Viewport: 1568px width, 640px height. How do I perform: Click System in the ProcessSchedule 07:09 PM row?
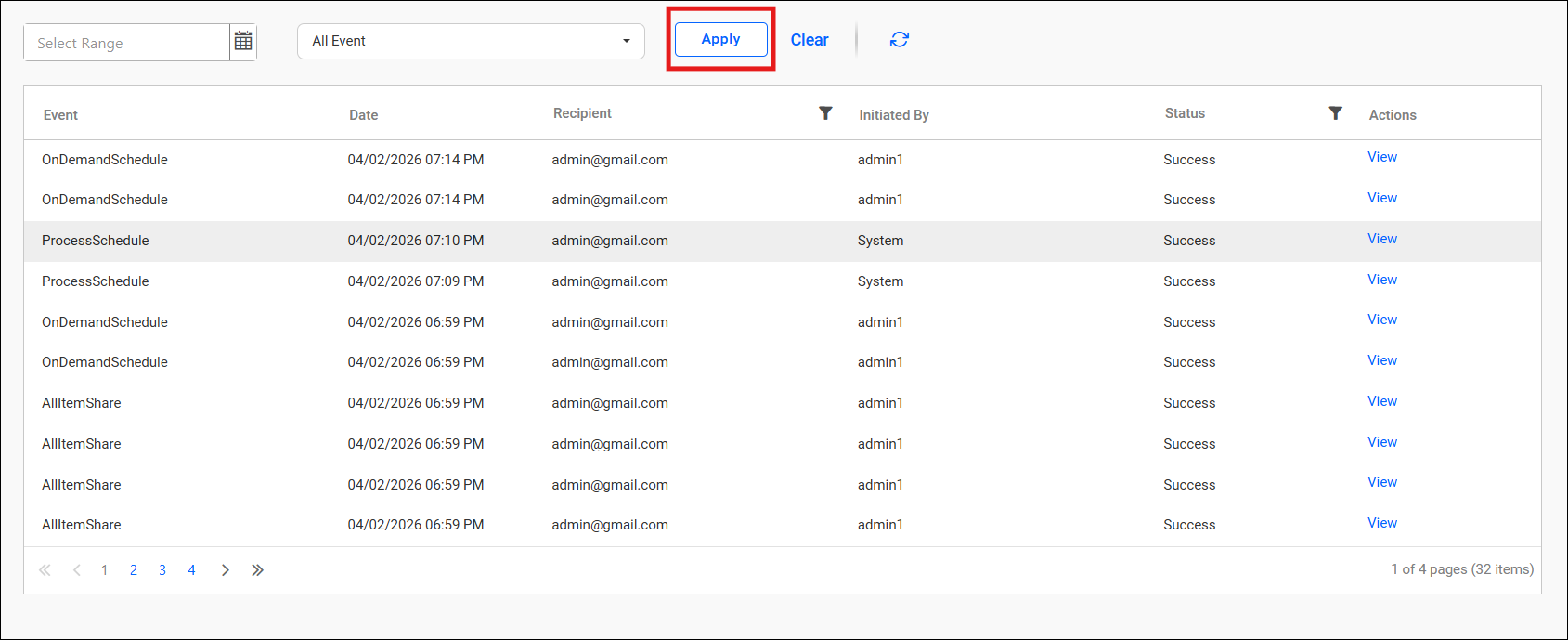[x=880, y=281]
